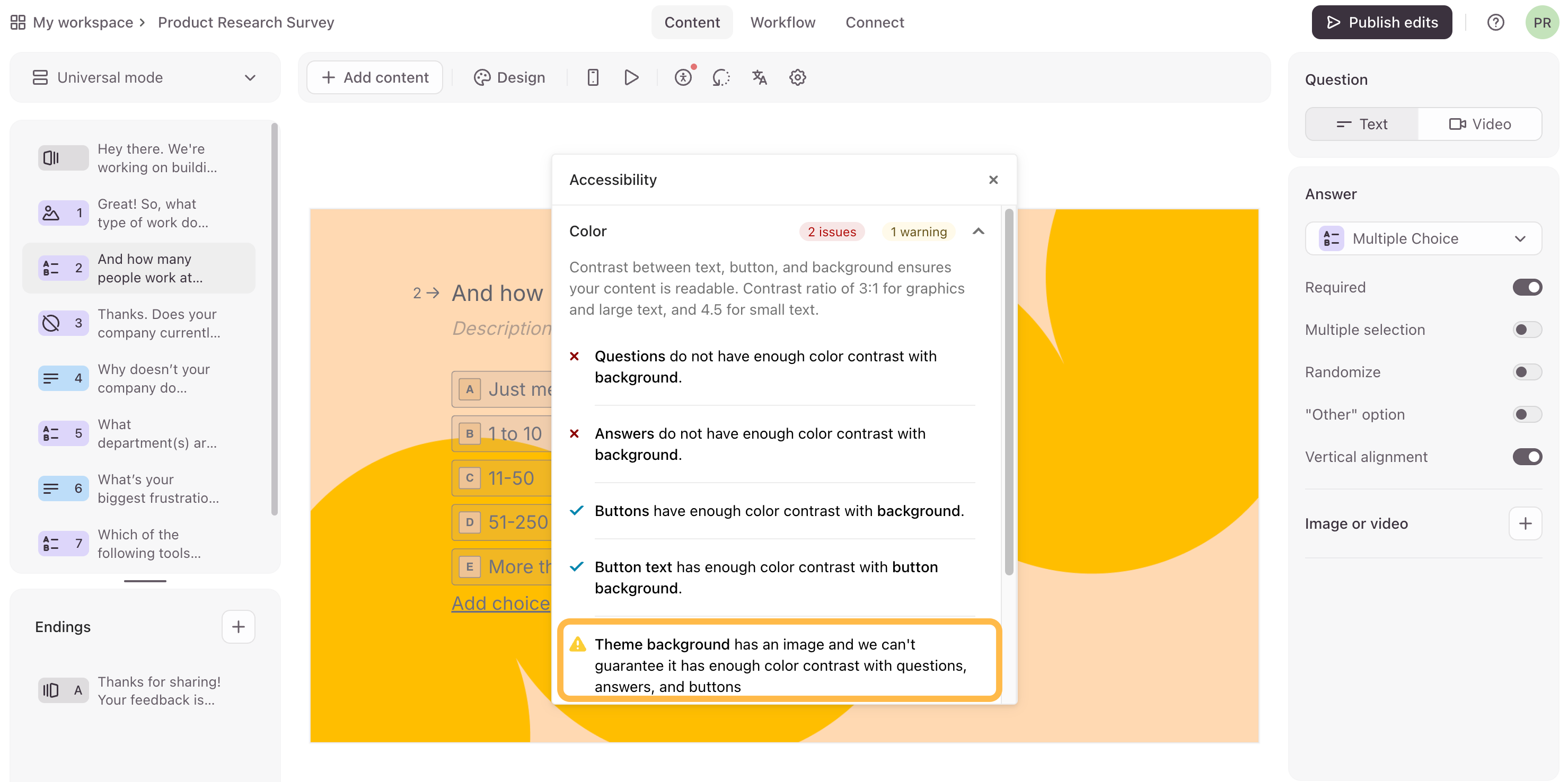Click the picture choice icon of question 1
Viewport: 1568px width, 782px height.
[x=63, y=213]
